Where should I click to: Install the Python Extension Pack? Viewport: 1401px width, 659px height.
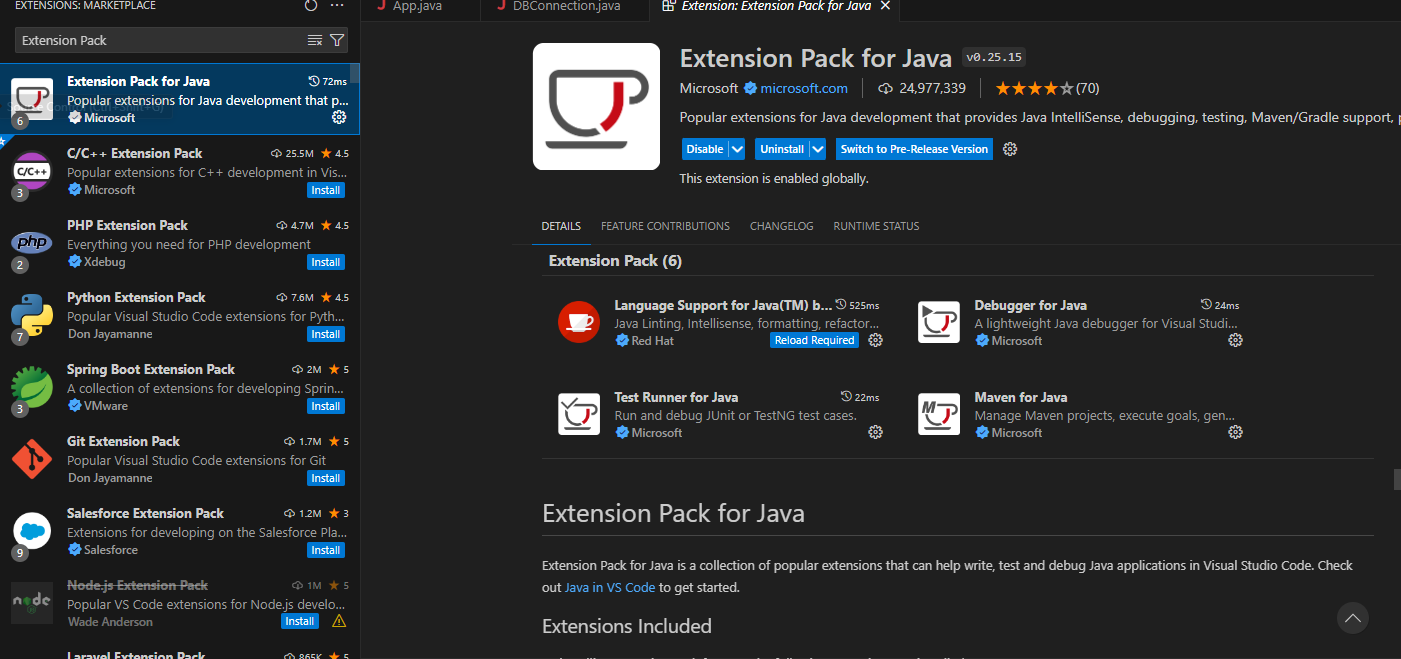326,334
